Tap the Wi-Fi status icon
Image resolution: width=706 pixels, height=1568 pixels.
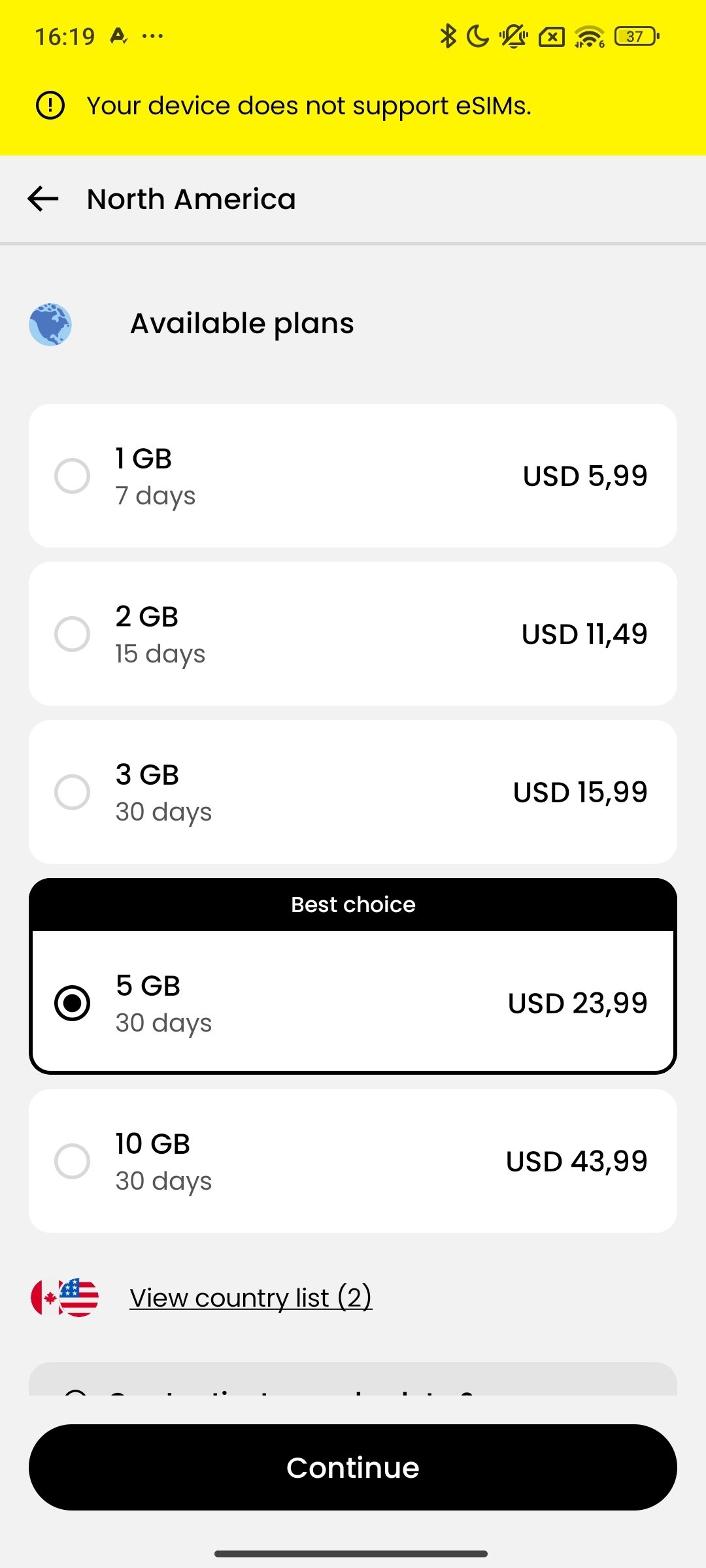[589, 37]
